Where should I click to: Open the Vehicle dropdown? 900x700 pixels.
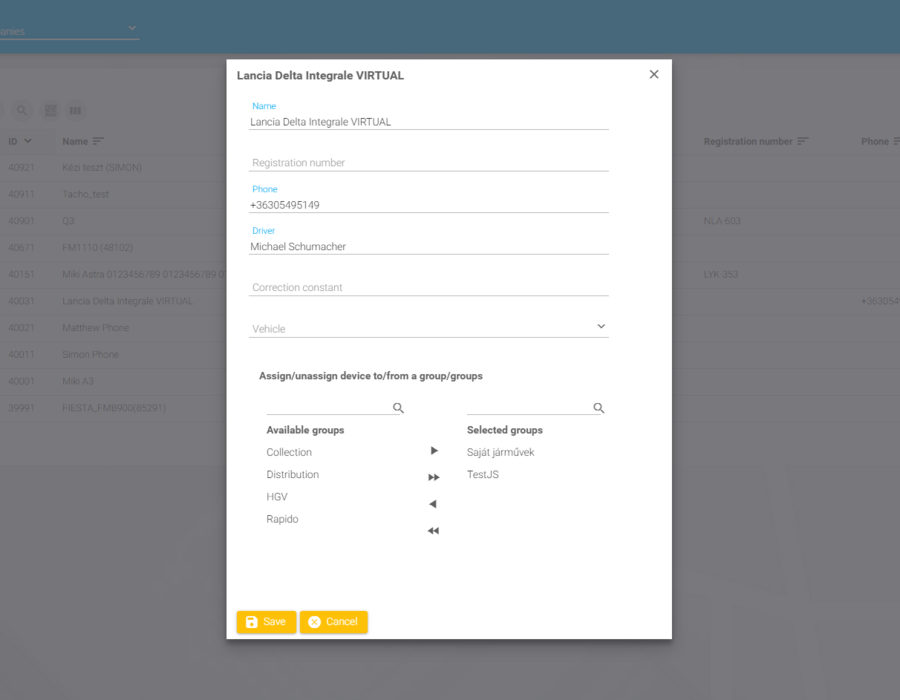pos(429,328)
